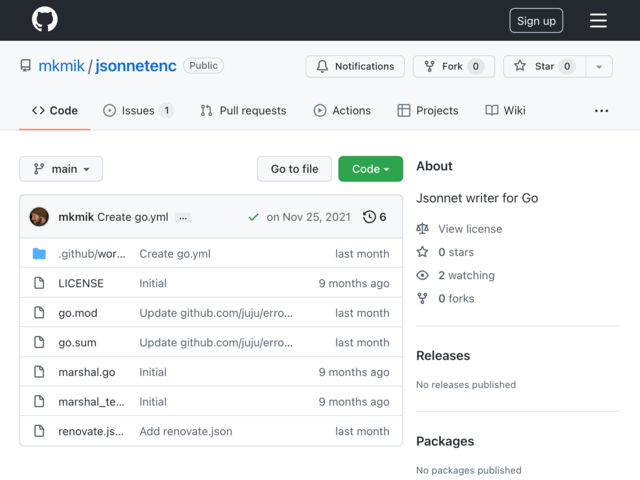Fork the repository with the Fork button
Image resolution: width=640 pixels, height=480 pixels.
pyautogui.click(x=454, y=66)
